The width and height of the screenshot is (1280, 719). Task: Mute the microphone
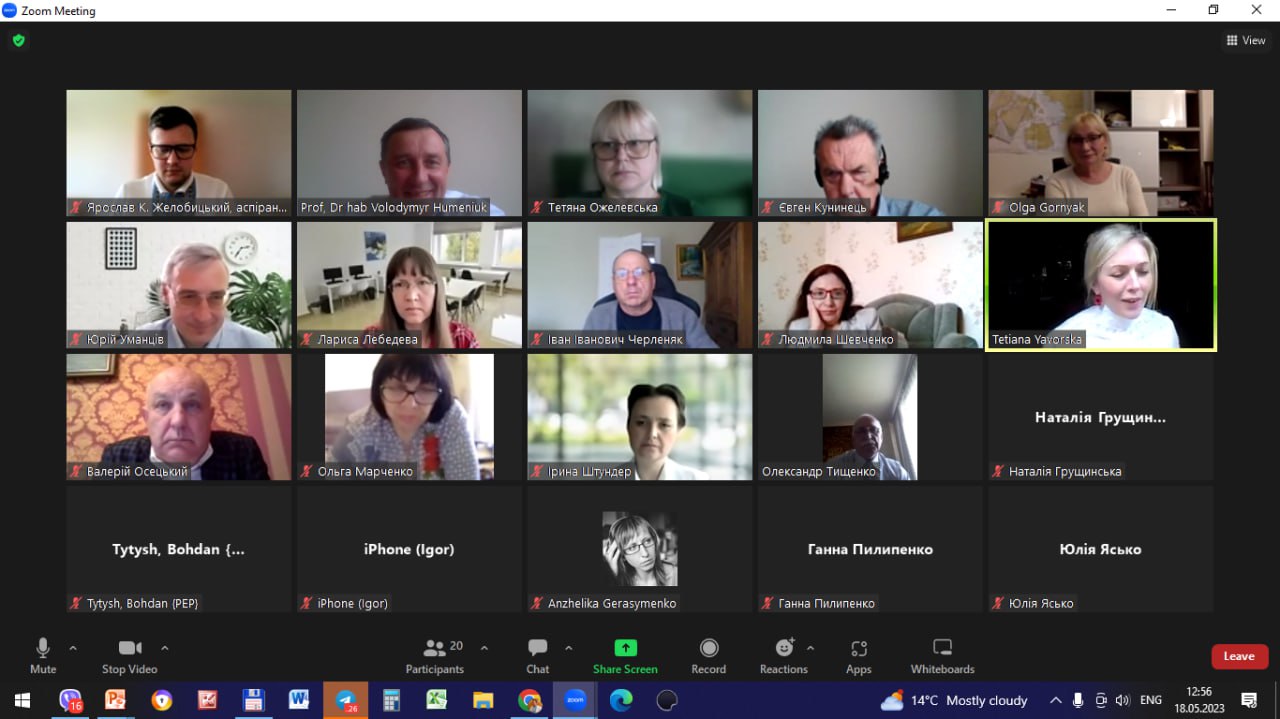[x=43, y=655]
